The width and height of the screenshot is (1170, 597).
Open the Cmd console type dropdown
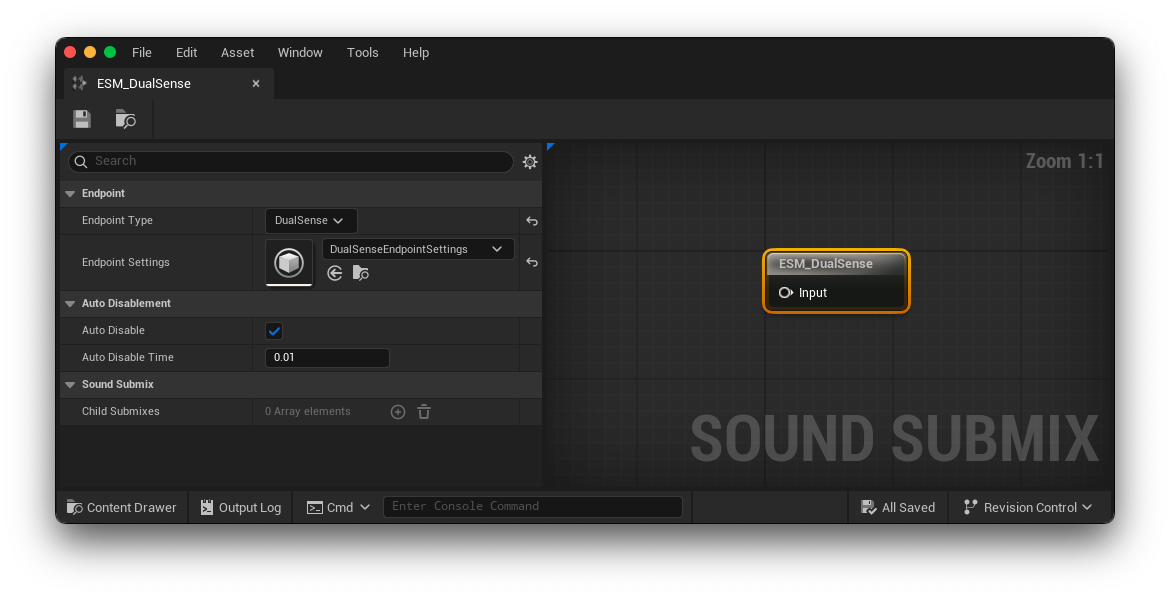point(339,507)
